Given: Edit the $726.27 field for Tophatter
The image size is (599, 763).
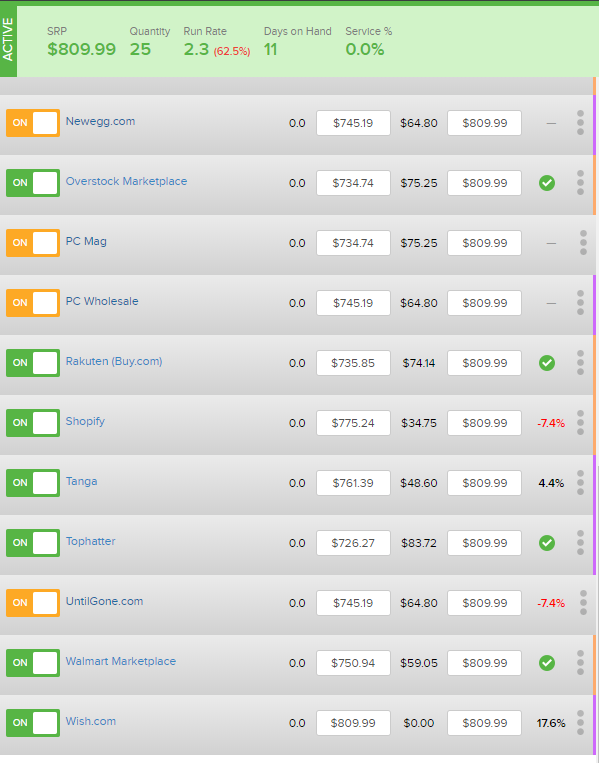Looking at the screenshot, I should pos(353,543).
